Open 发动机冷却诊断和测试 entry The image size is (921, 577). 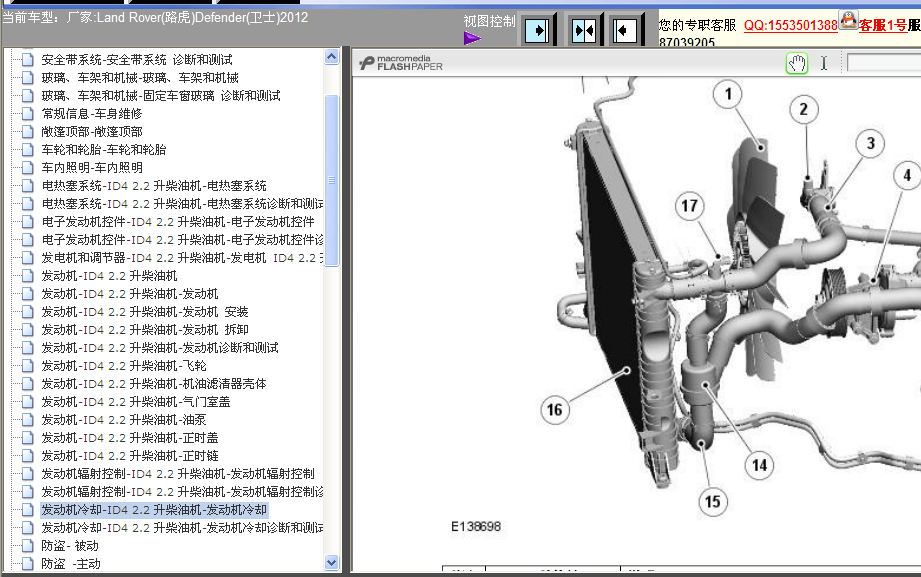click(x=182, y=528)
